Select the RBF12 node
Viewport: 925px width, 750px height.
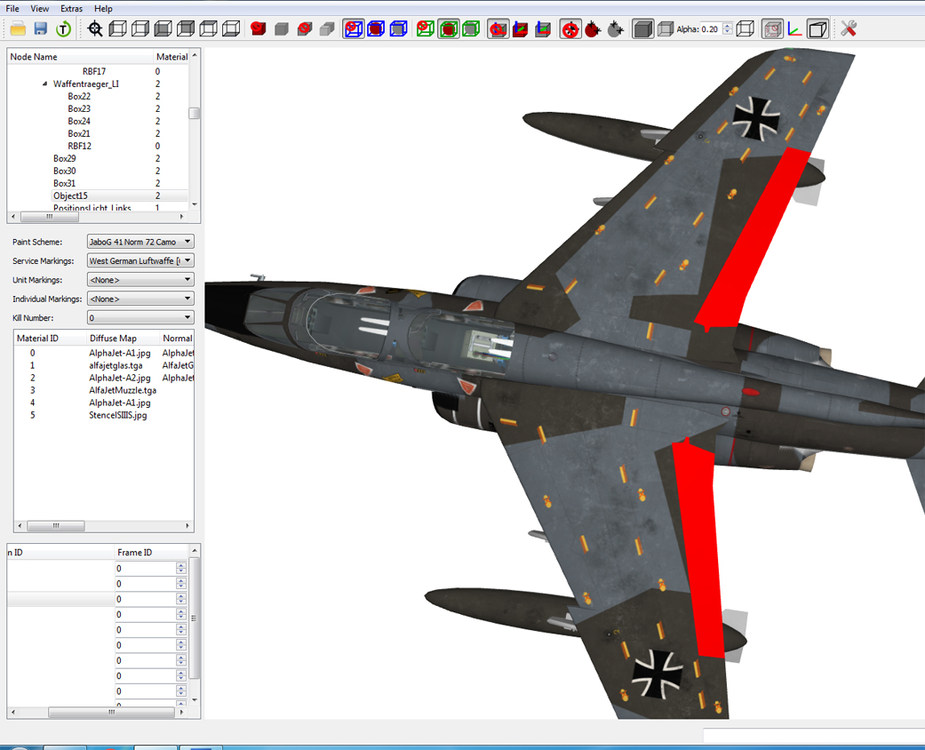[79, 146]
